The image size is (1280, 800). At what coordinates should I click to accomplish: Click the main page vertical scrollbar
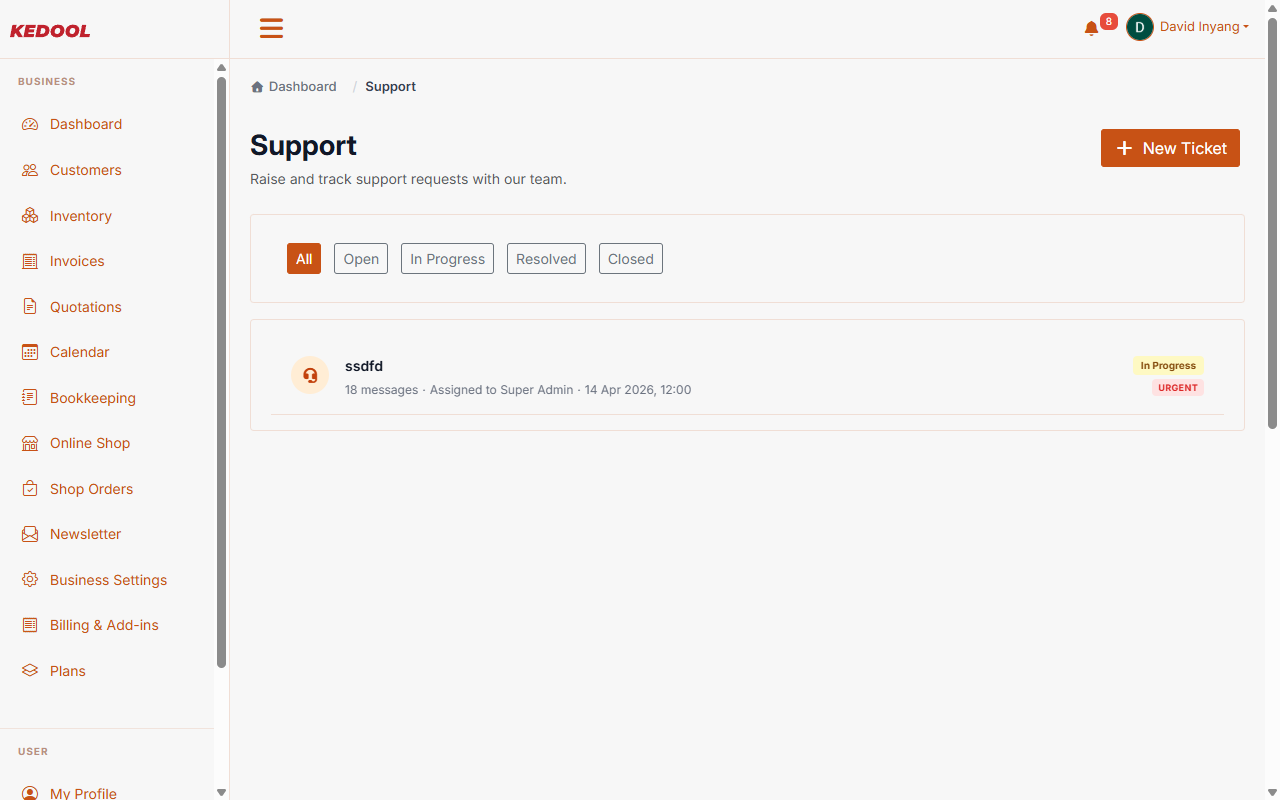pyautogui.click(x=1272, y=224)
